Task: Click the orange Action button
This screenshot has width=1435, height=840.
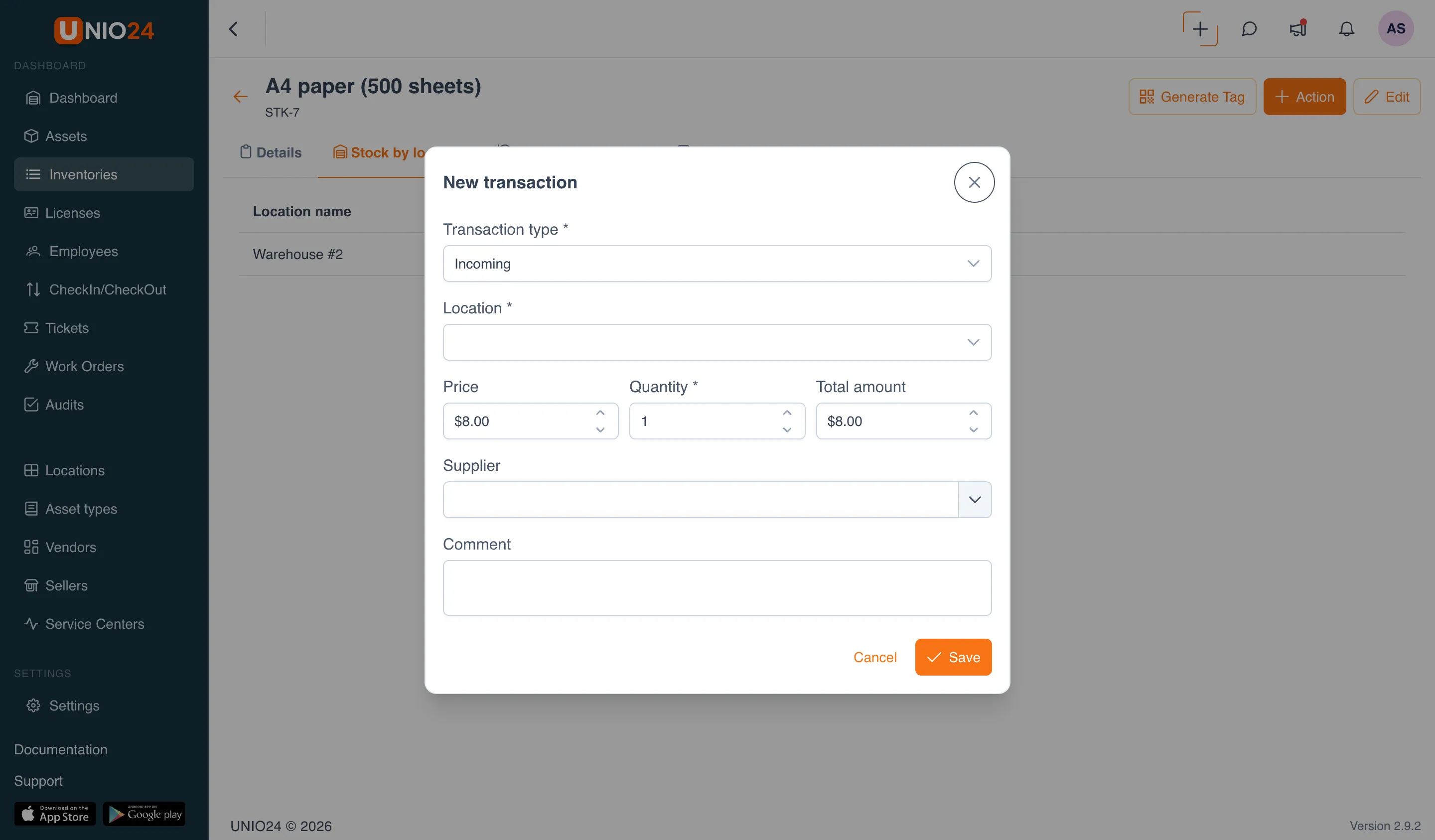Action: (x=1304, y=97)
